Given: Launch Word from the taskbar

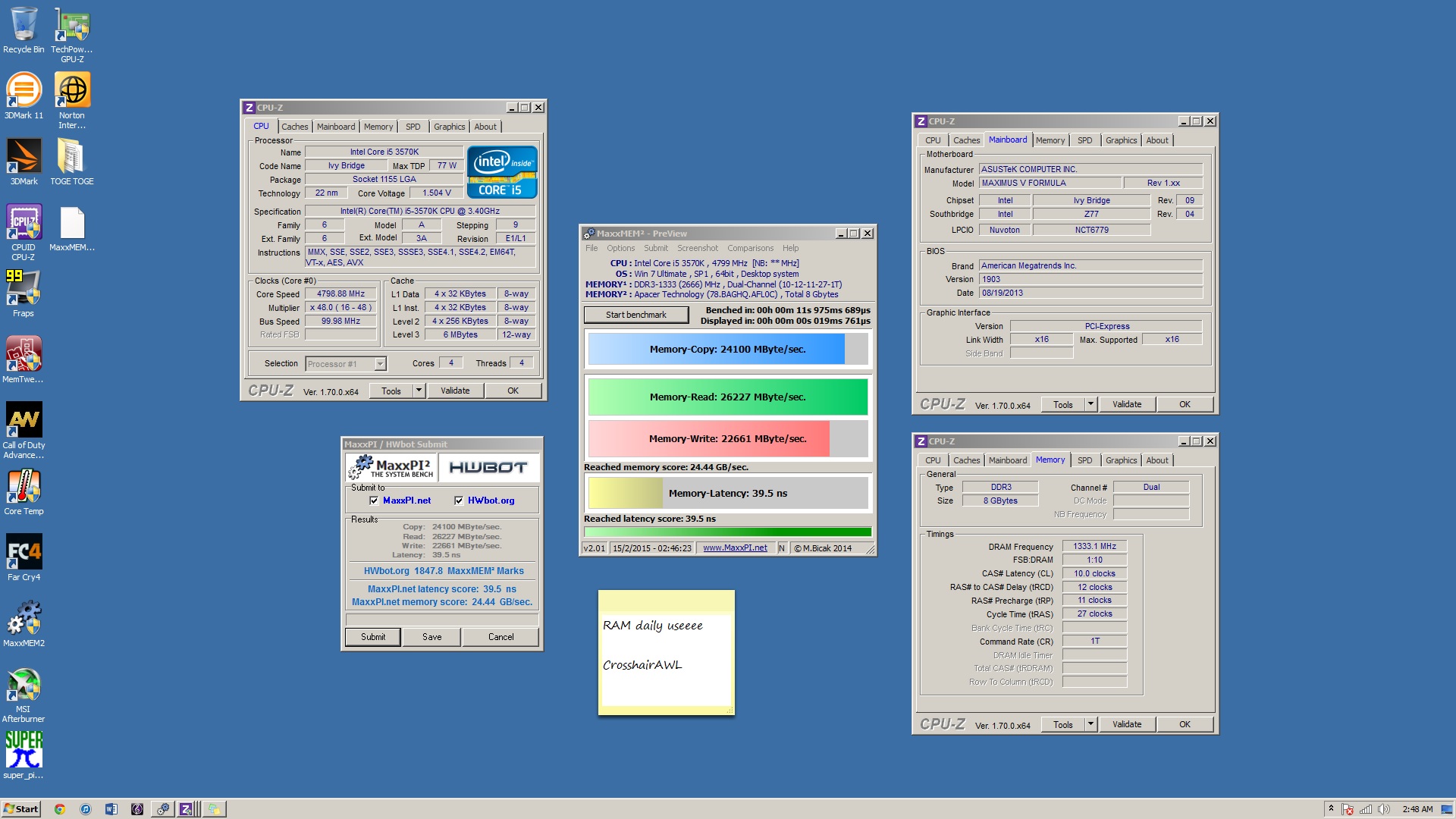Looking at the screenshot, I should pyautogui.click(x=111, y=809).
